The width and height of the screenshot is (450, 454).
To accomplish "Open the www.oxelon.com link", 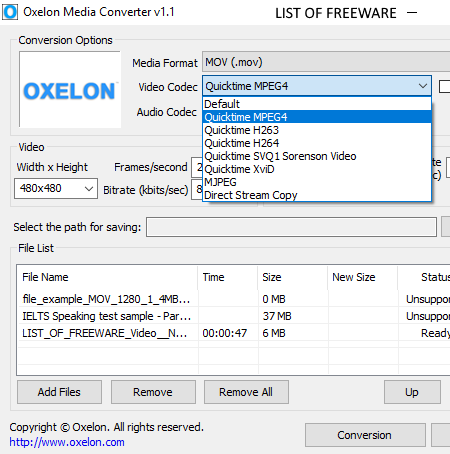I will coord(67,442).
